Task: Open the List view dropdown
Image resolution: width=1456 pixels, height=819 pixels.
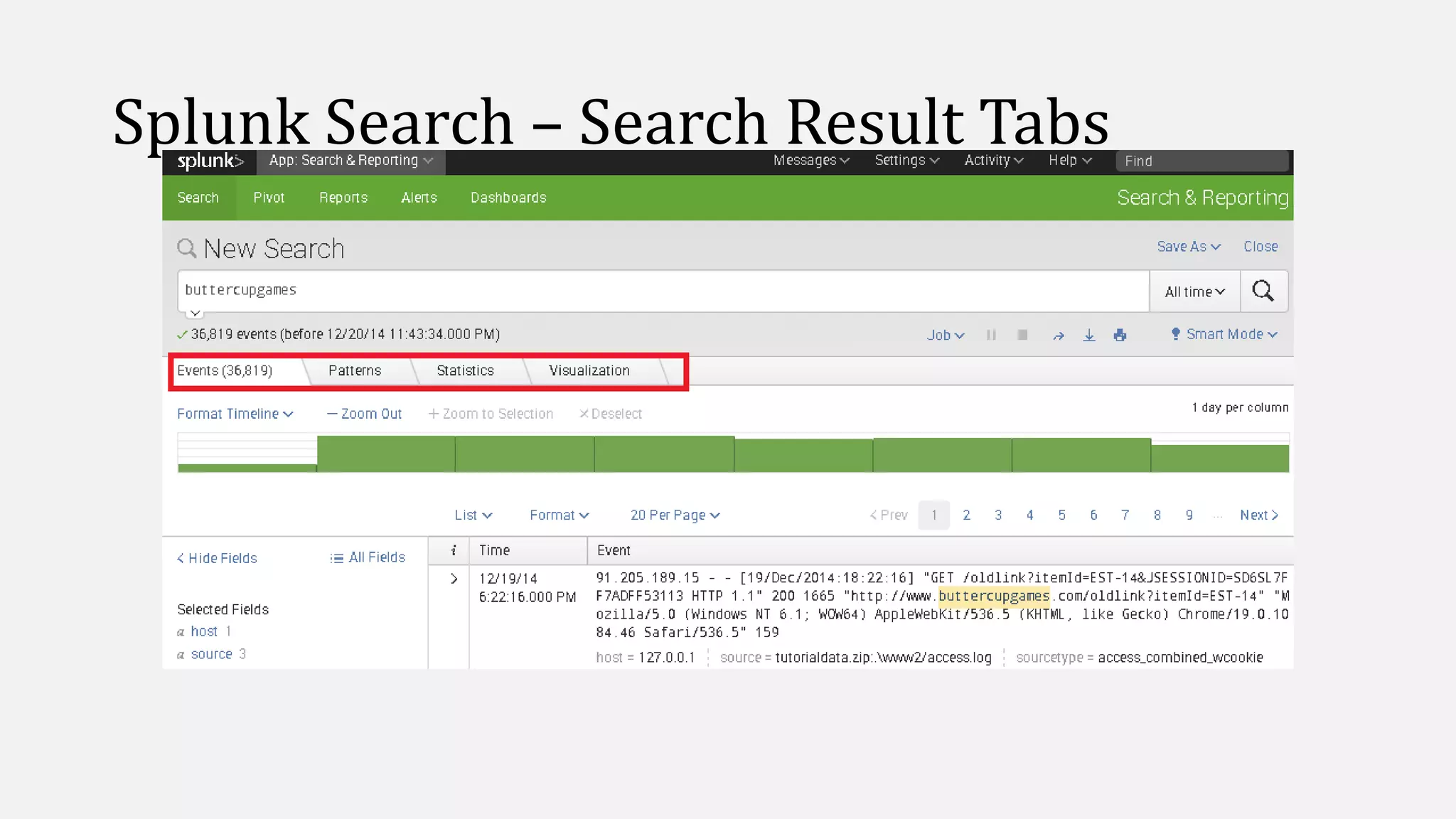Action: point(473,515)
